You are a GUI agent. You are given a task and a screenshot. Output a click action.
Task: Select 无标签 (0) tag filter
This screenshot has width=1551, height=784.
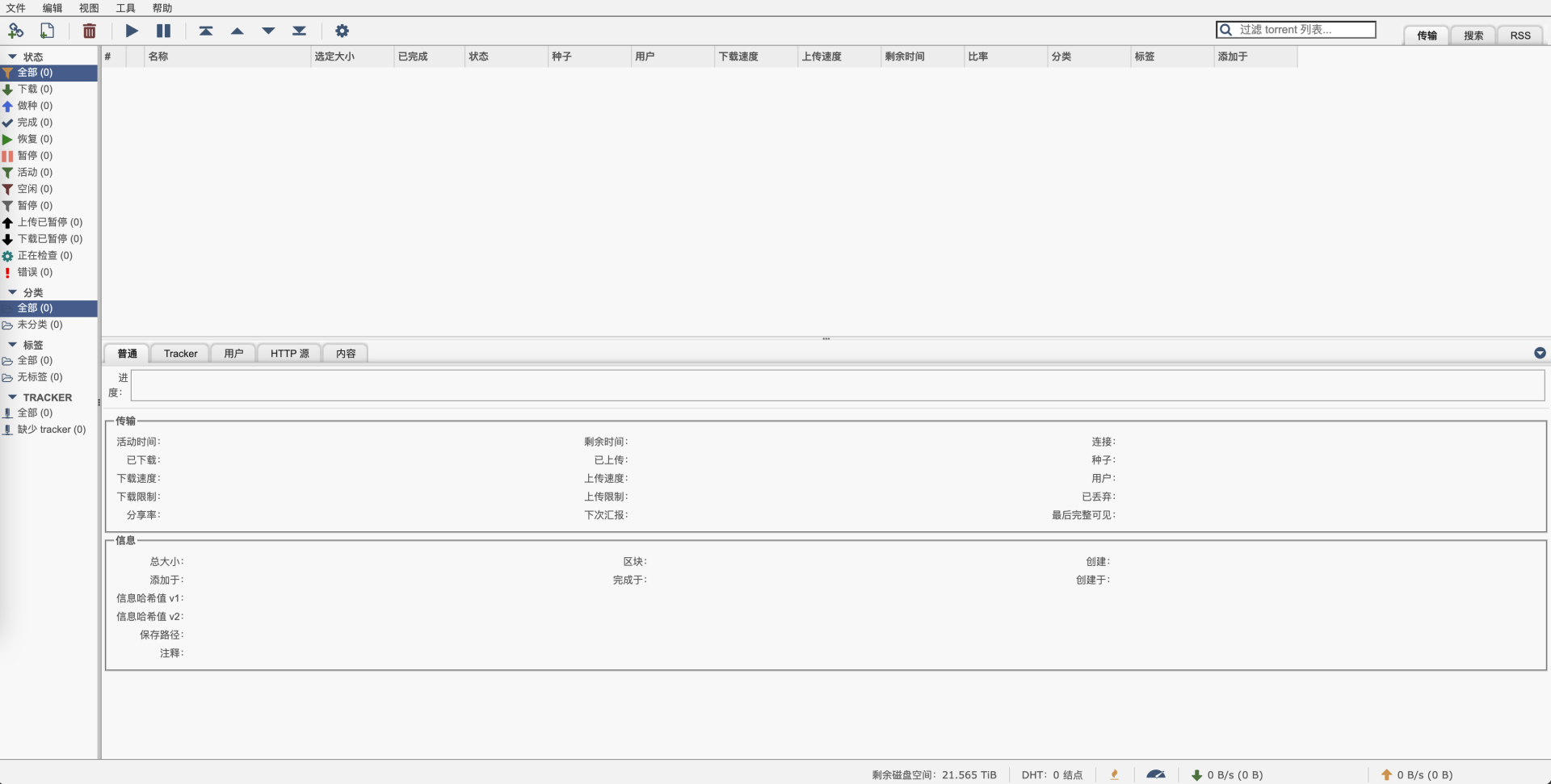[x=48, y=377]
